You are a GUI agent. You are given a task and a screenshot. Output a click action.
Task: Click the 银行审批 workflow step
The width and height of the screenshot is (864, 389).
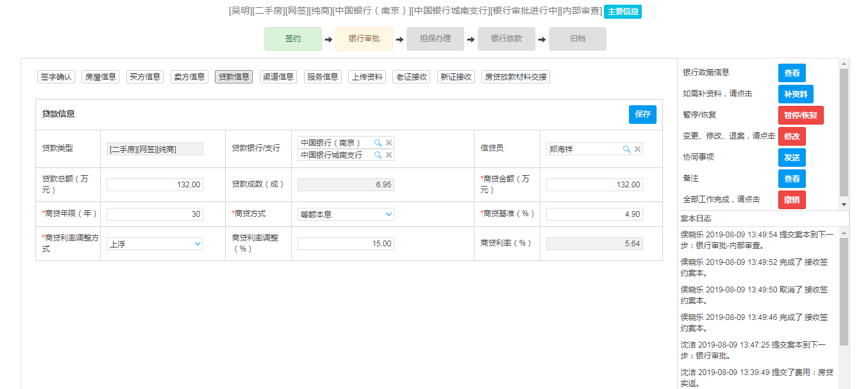364,39
